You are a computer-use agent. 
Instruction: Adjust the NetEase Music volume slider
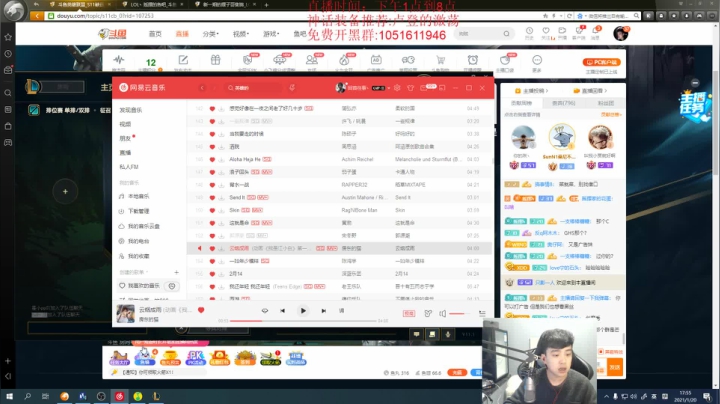(460, 314)
